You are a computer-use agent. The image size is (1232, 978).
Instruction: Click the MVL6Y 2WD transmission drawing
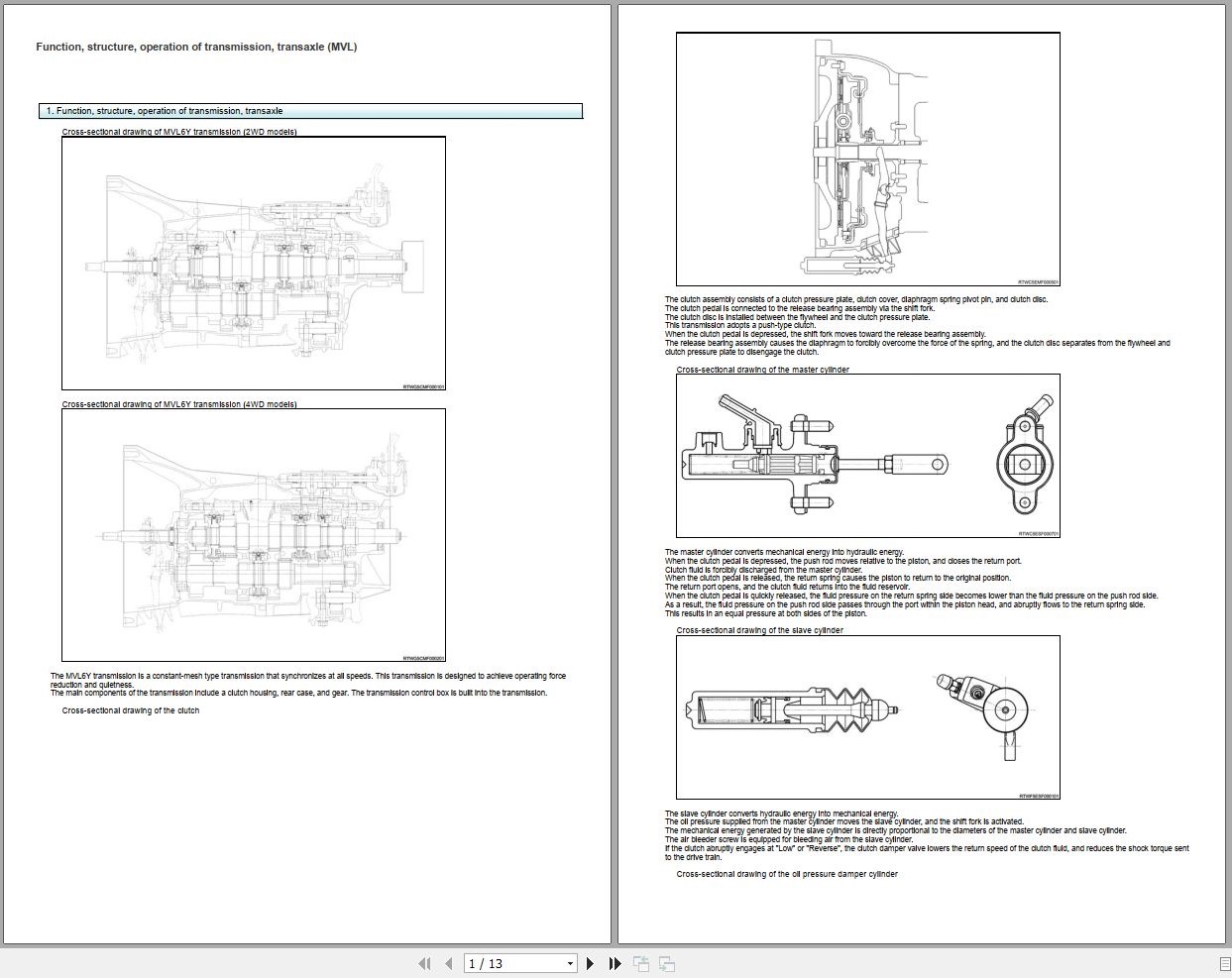click(x=253, y=262)
